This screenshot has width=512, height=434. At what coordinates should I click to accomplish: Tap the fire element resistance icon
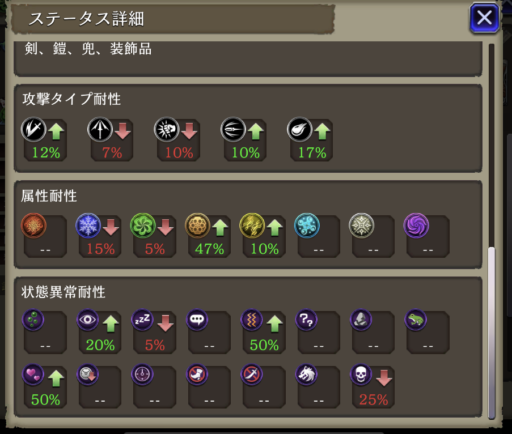coord(34,226)
